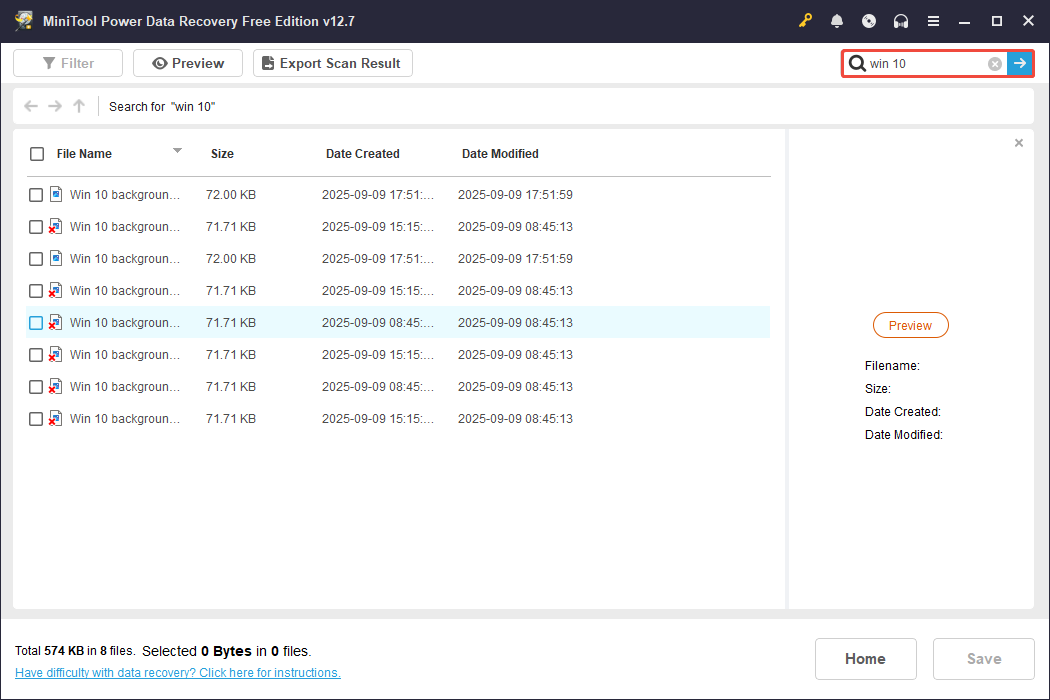Click the yellow key registration icon
Viewport: 1050px width, 700px height.
pos(805,20)
